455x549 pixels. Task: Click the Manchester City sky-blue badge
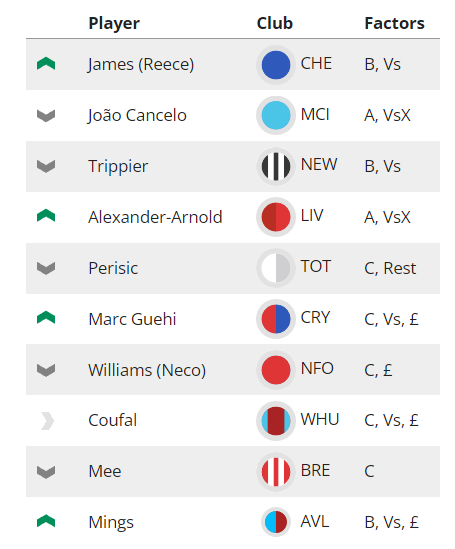coord(276,115)
